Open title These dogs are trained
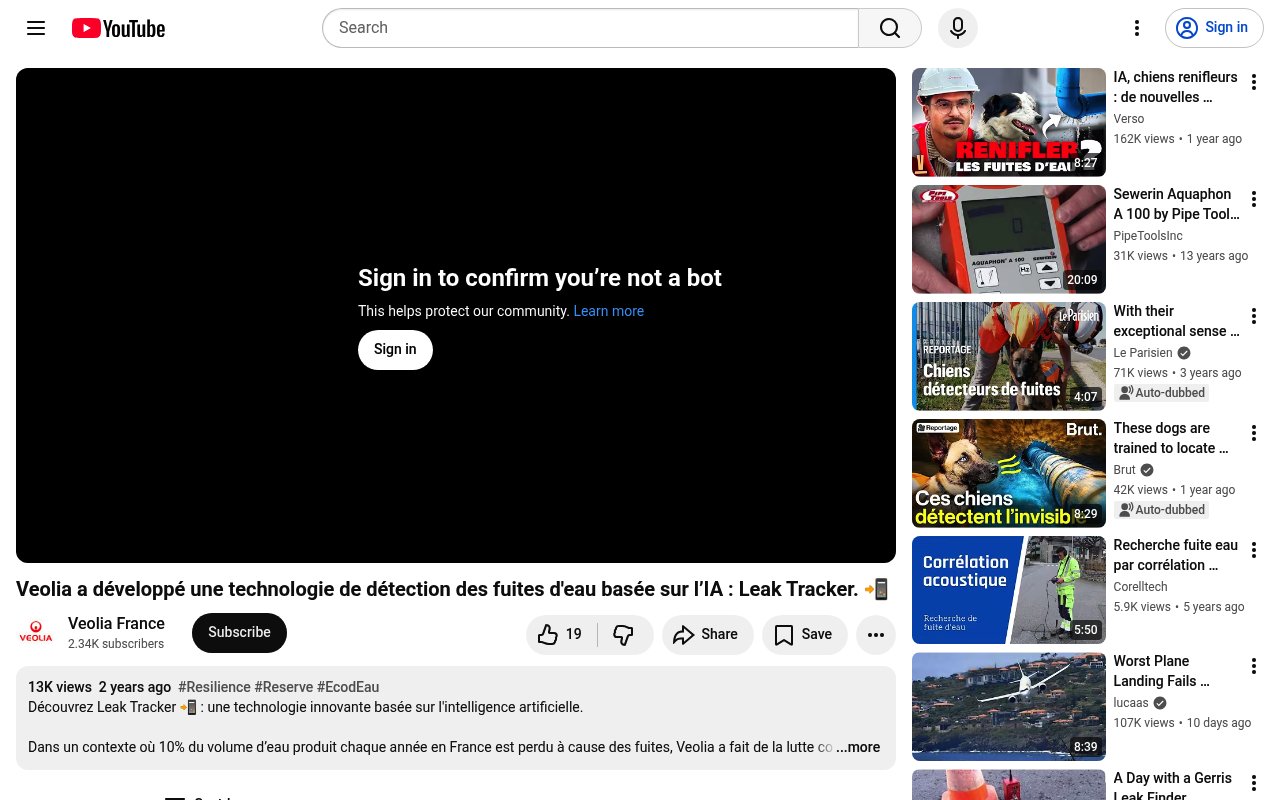The height and width of the screenshot is (800, 1280). click(1172, 438)
